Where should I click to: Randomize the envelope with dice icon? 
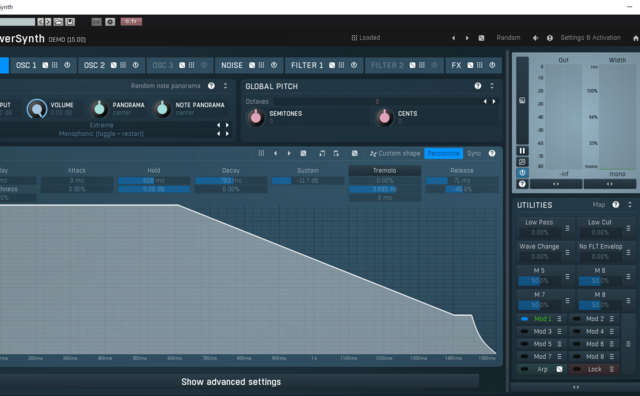pyautogui.click(x=303, y=154)
